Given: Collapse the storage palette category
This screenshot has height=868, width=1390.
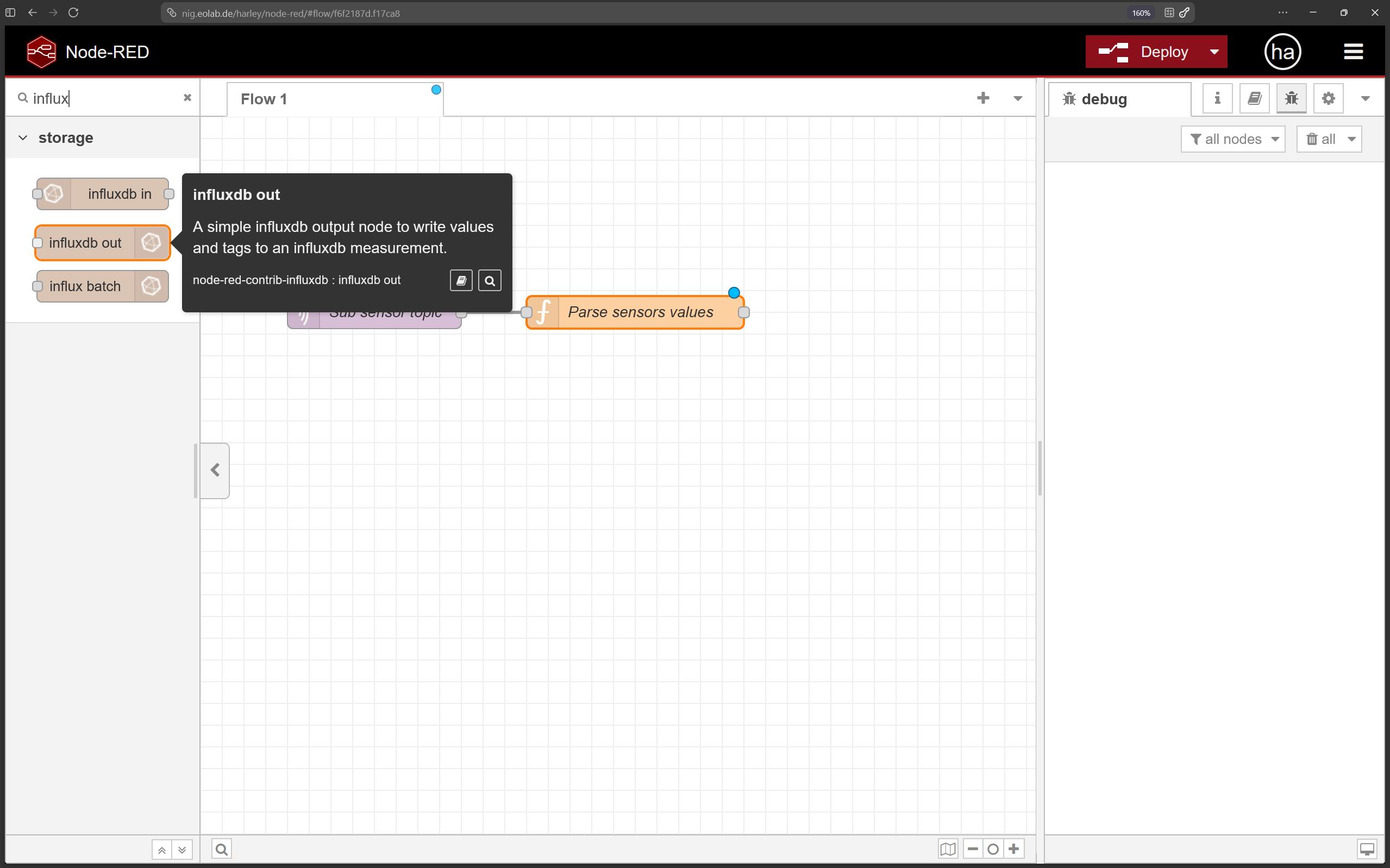Looking at the screenshot, I should [102, 138].
